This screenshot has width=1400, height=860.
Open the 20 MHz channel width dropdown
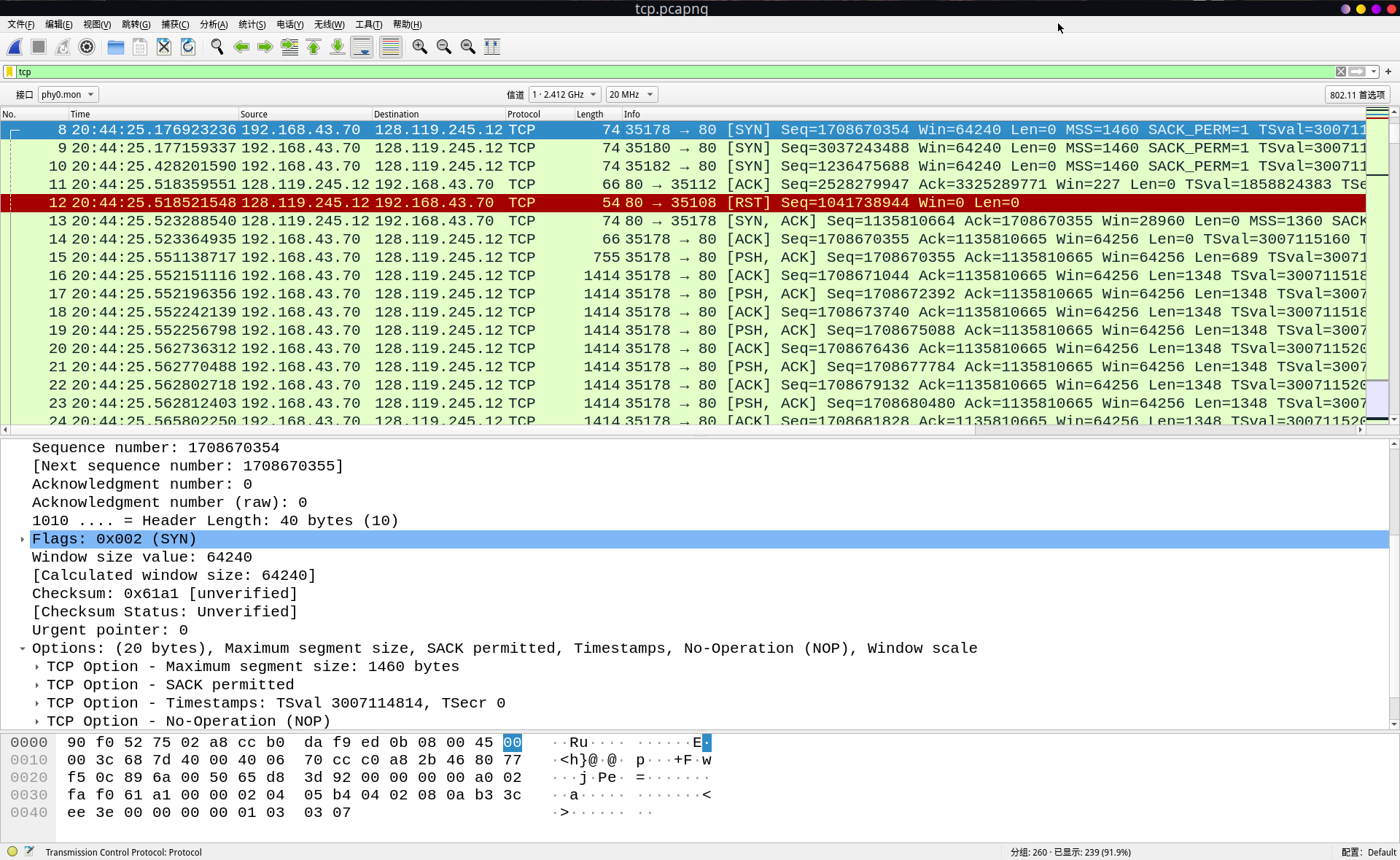(x=631, y=95)
